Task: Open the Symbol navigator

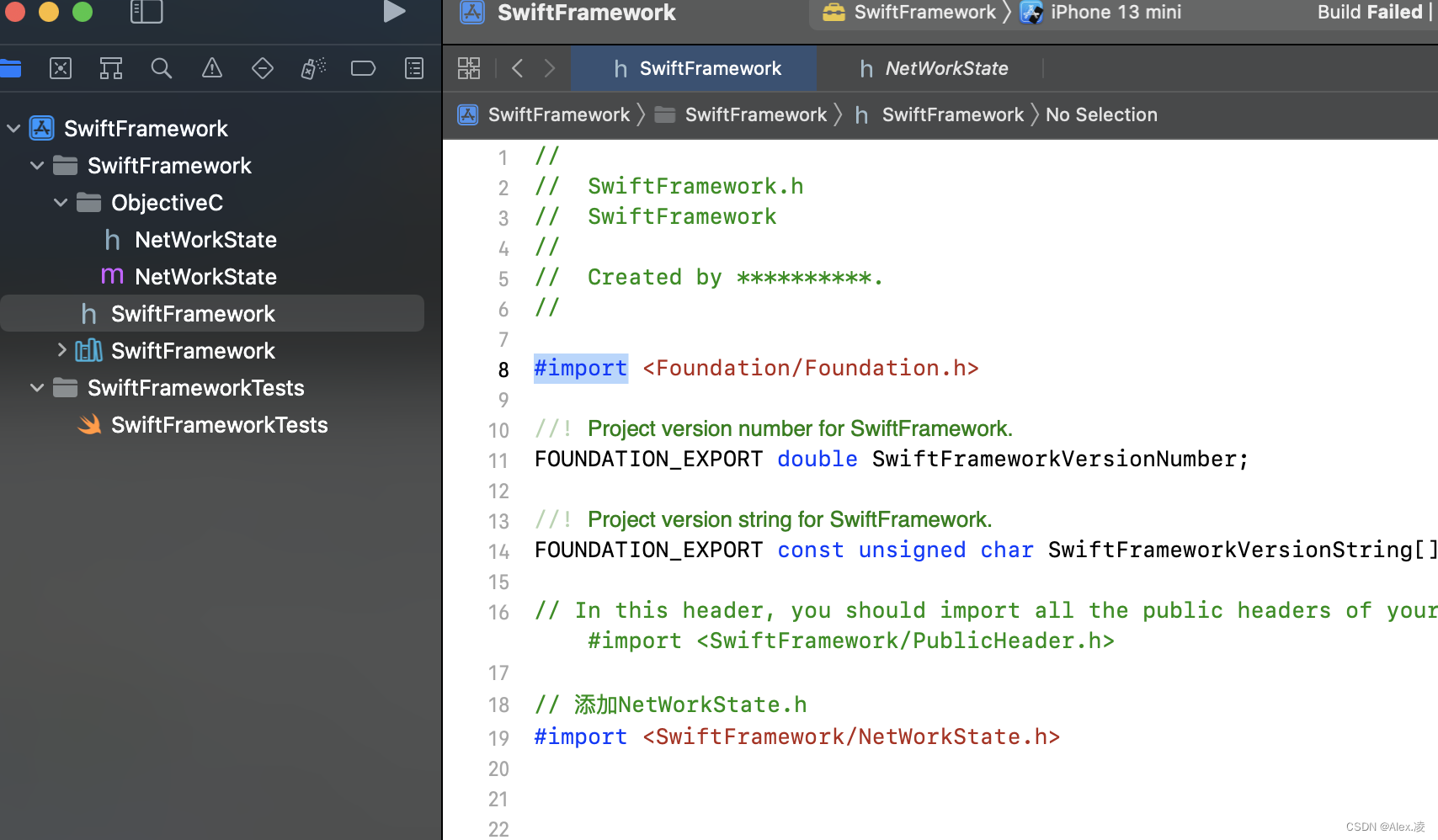Action: click(x=111, y=68)
